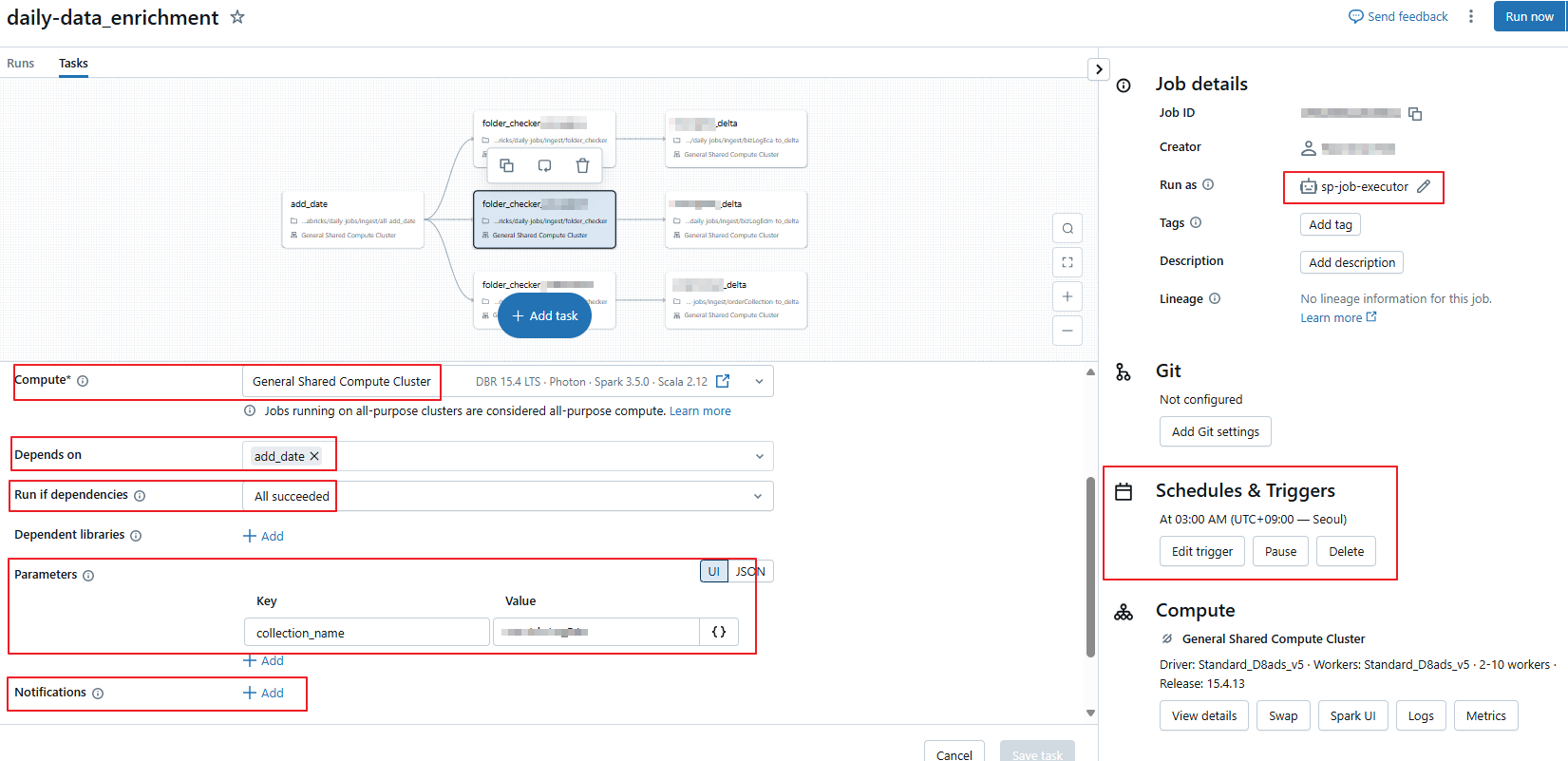Open Spark UI for the cluster
Screen dimensions: 1568x761
(1352, 715)
